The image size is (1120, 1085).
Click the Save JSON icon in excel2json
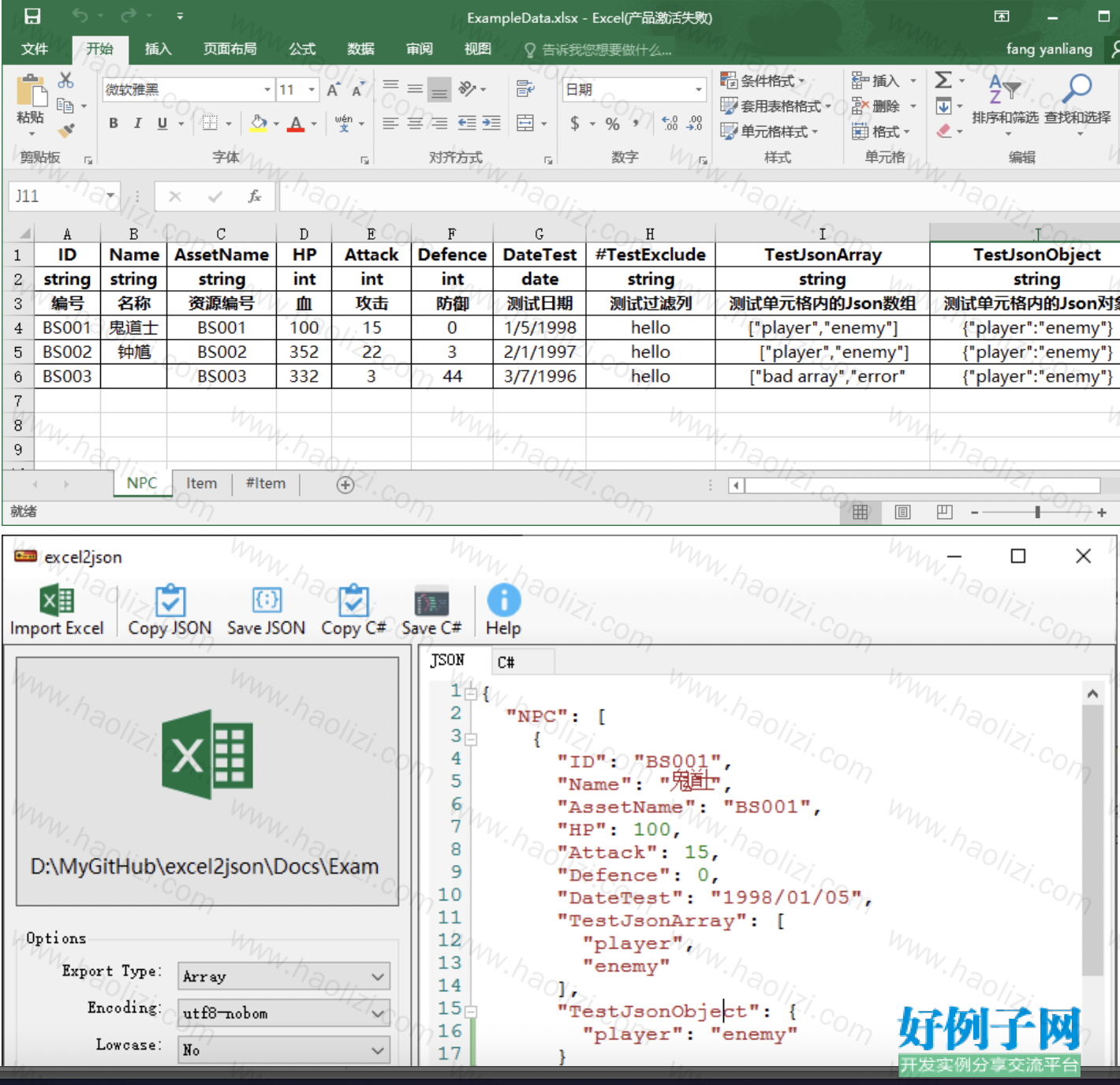pos(267,601)
